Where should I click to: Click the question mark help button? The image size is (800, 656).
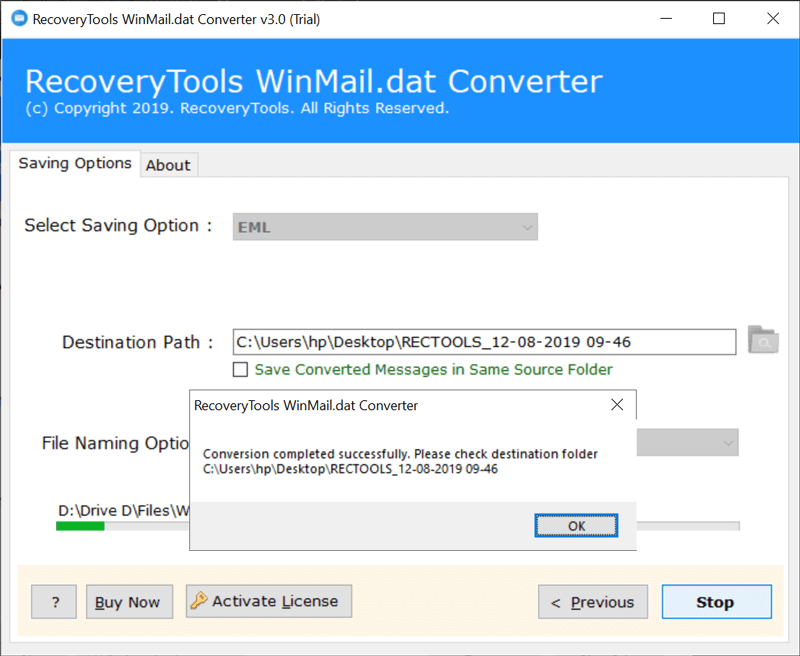54,602
